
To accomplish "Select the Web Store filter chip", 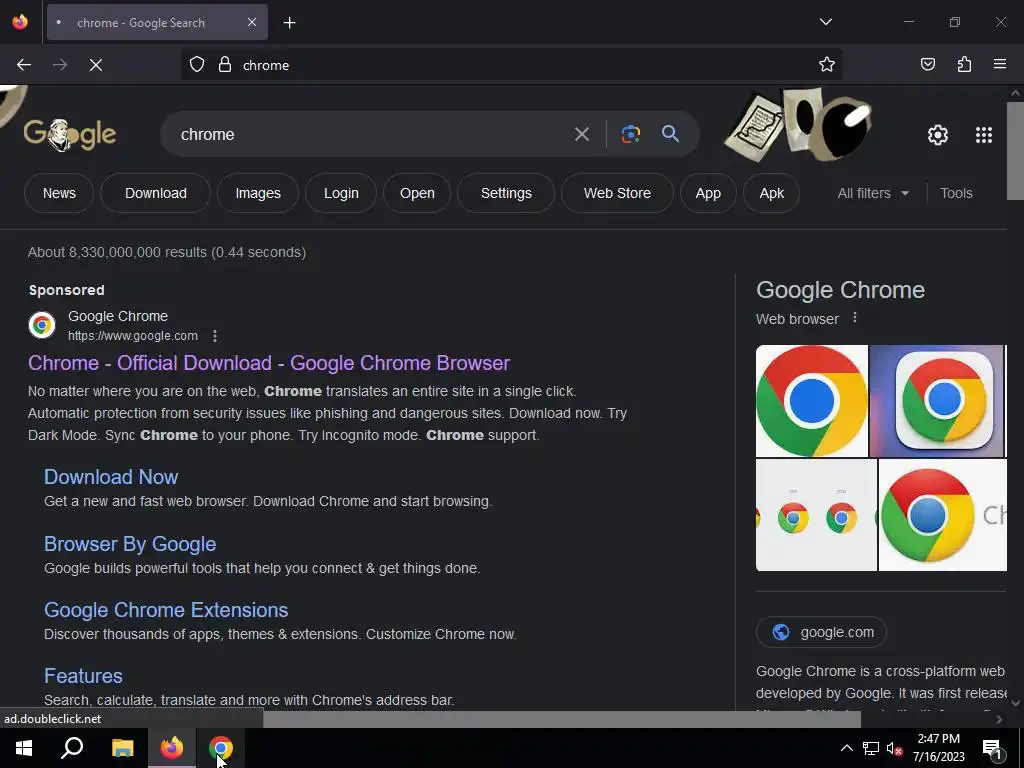I will click(617, 193).
